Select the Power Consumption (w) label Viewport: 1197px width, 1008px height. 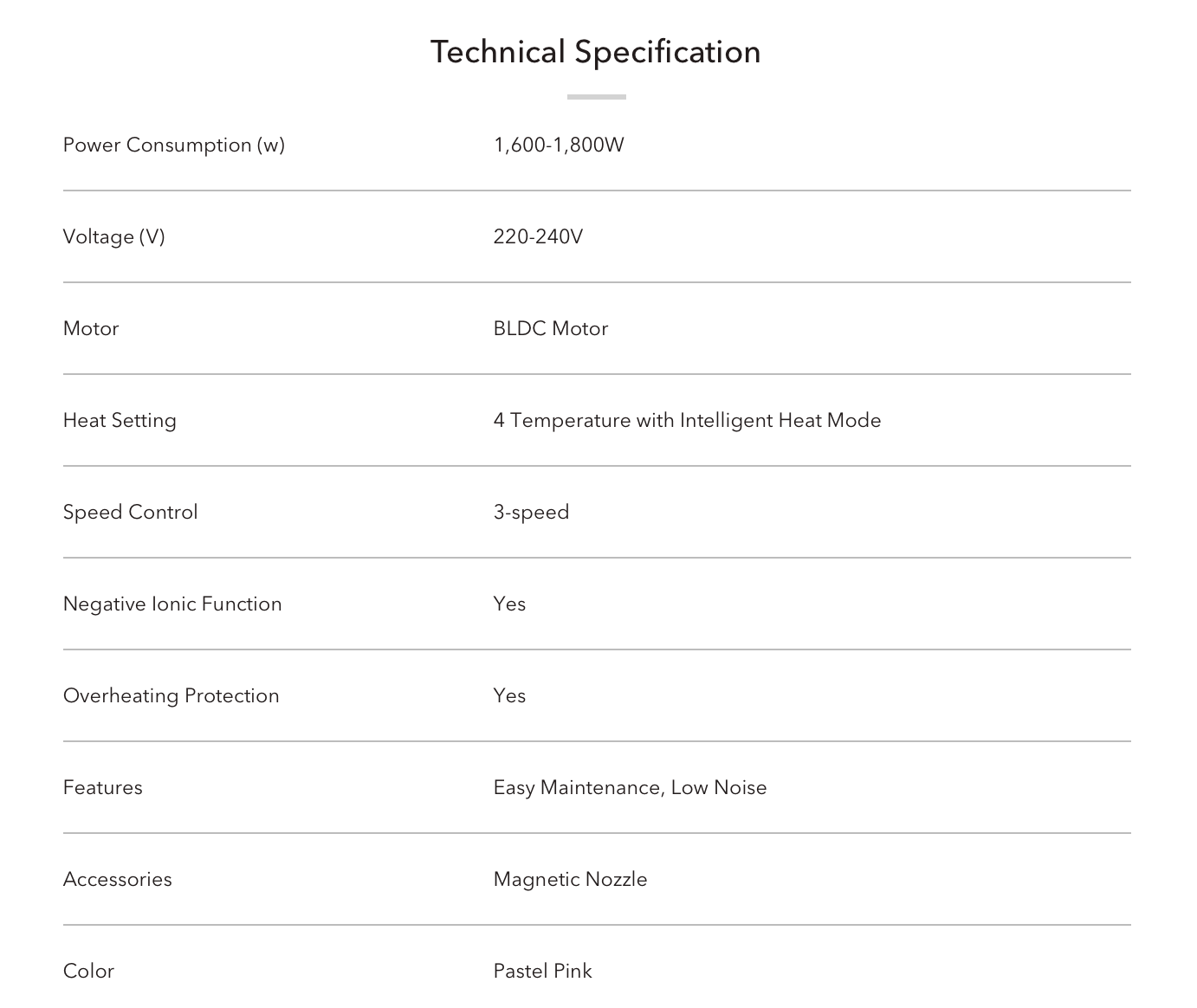[174, 145]
